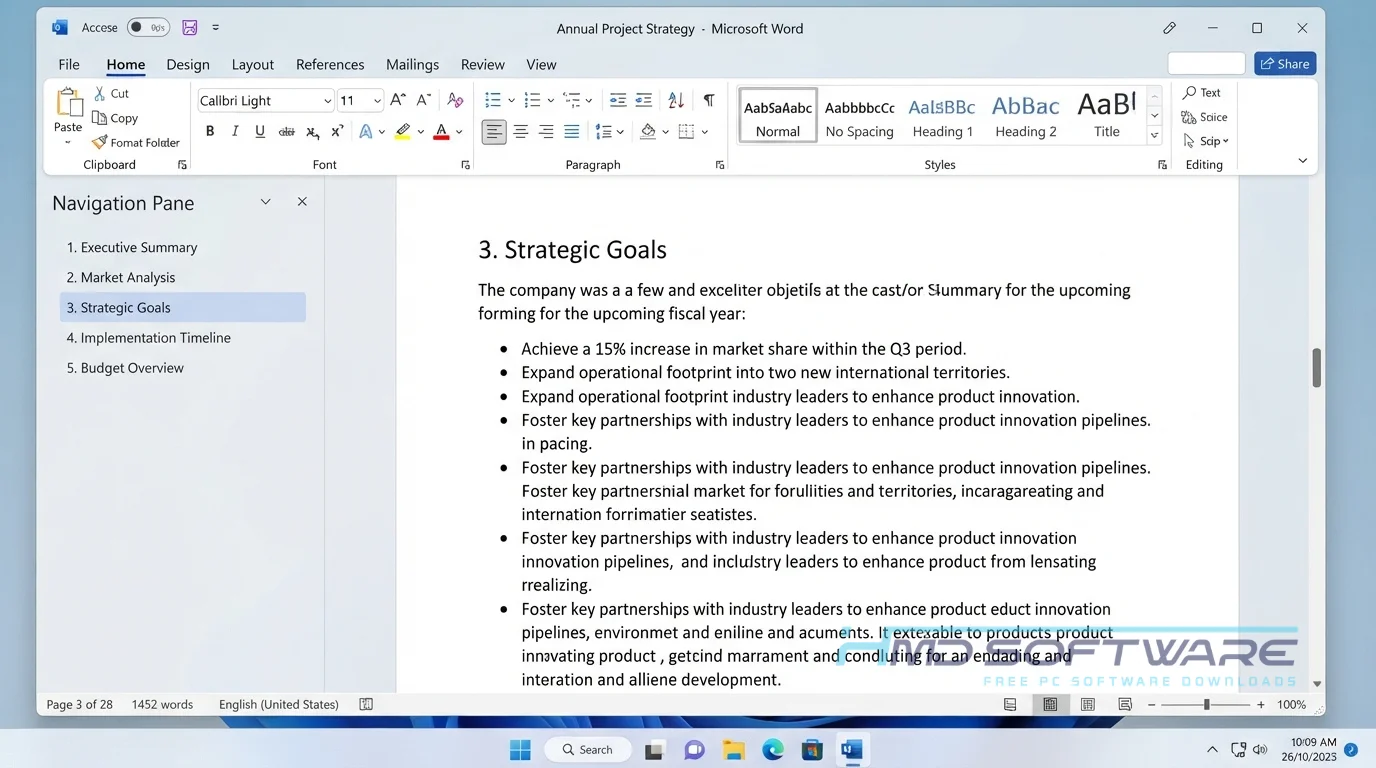1376x768 pixels.
Task: Click the pen icon in title bar
Action: click(1169, 28)
